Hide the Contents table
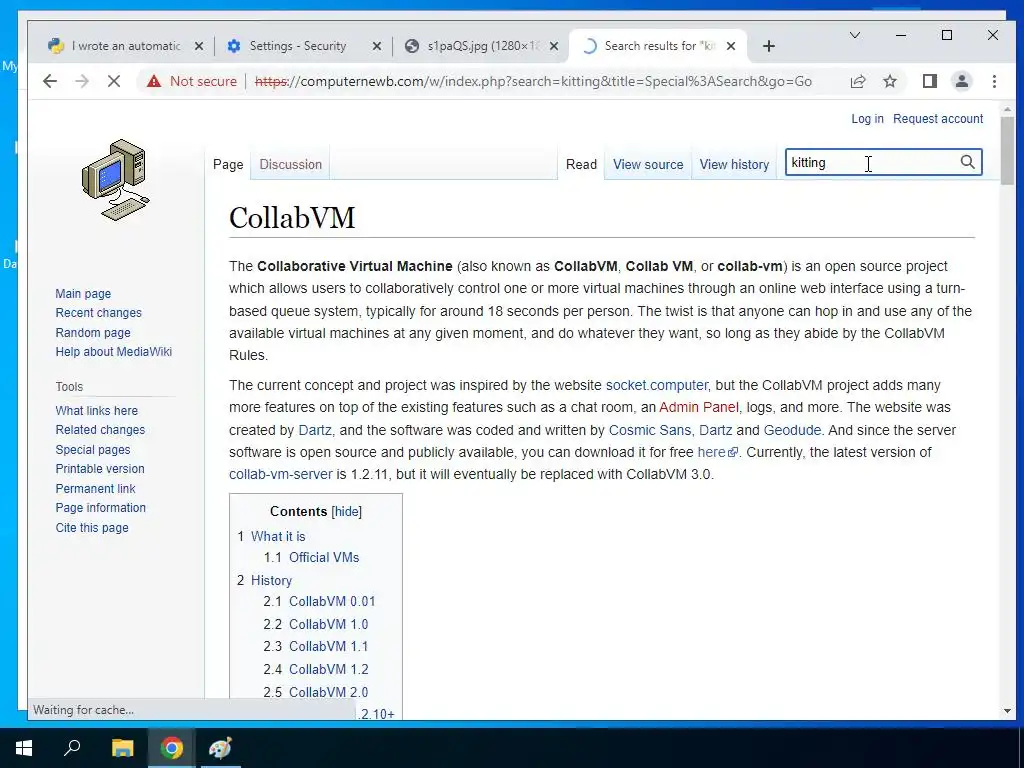The height and width of the screenshot is (768, 1024). click(346, 511)
